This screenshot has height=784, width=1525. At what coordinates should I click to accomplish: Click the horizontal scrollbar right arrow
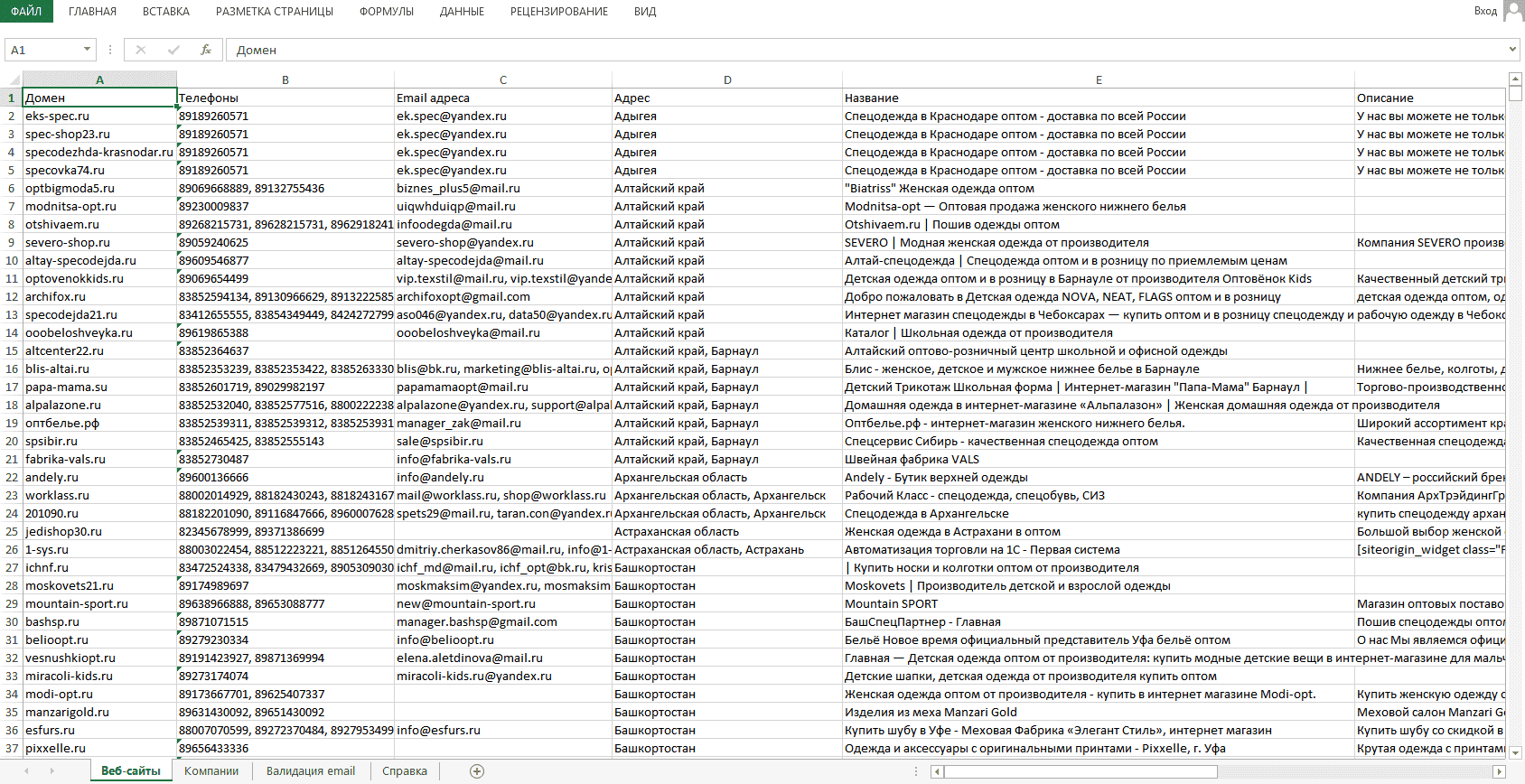pyautogui.click(x=1499, y=771)
